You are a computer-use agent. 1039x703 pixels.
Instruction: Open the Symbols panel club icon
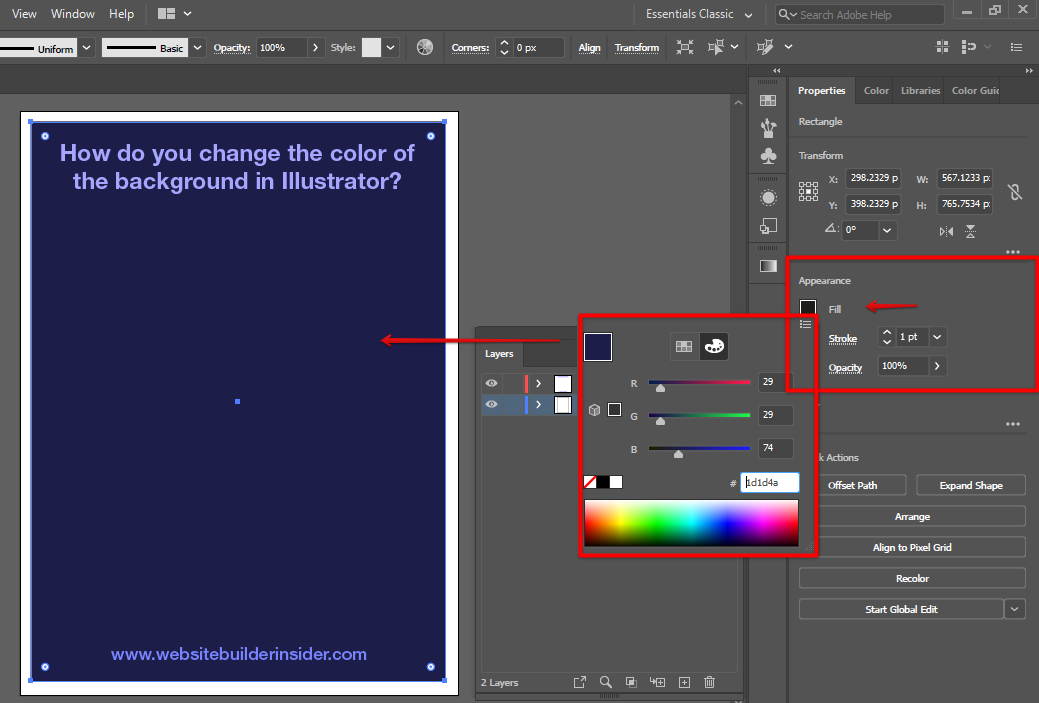click(x=768, y=156)
